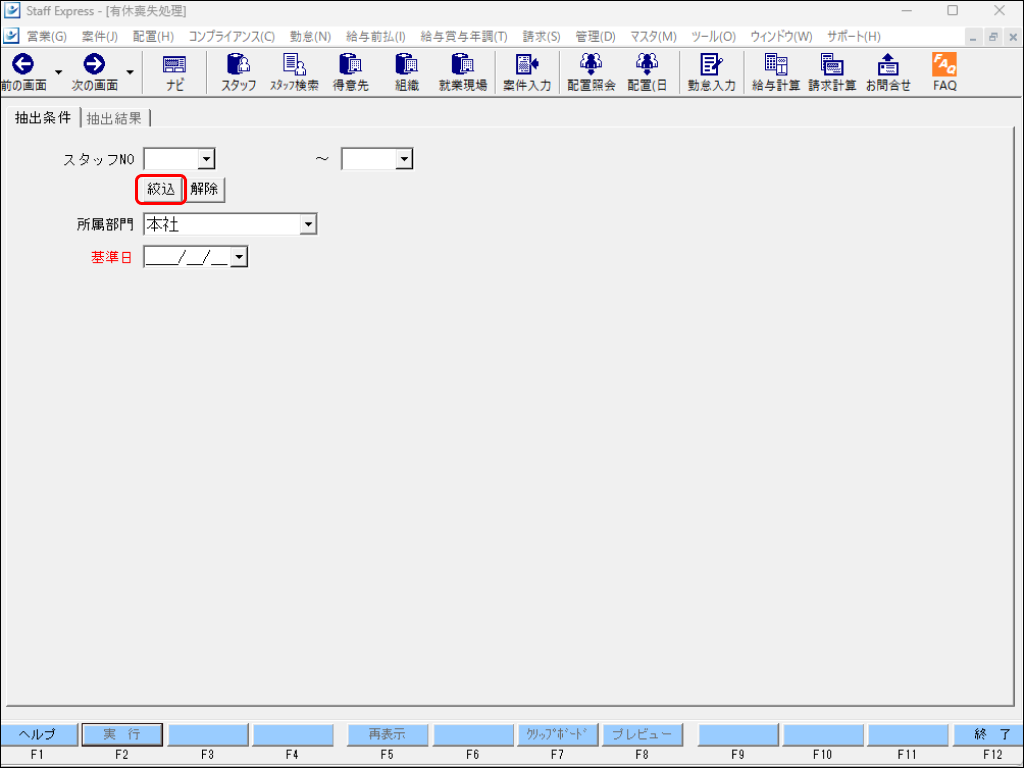Open the スタッフ検索 search icon
The width and height of the screenshot is (1024, 768).
294,72
